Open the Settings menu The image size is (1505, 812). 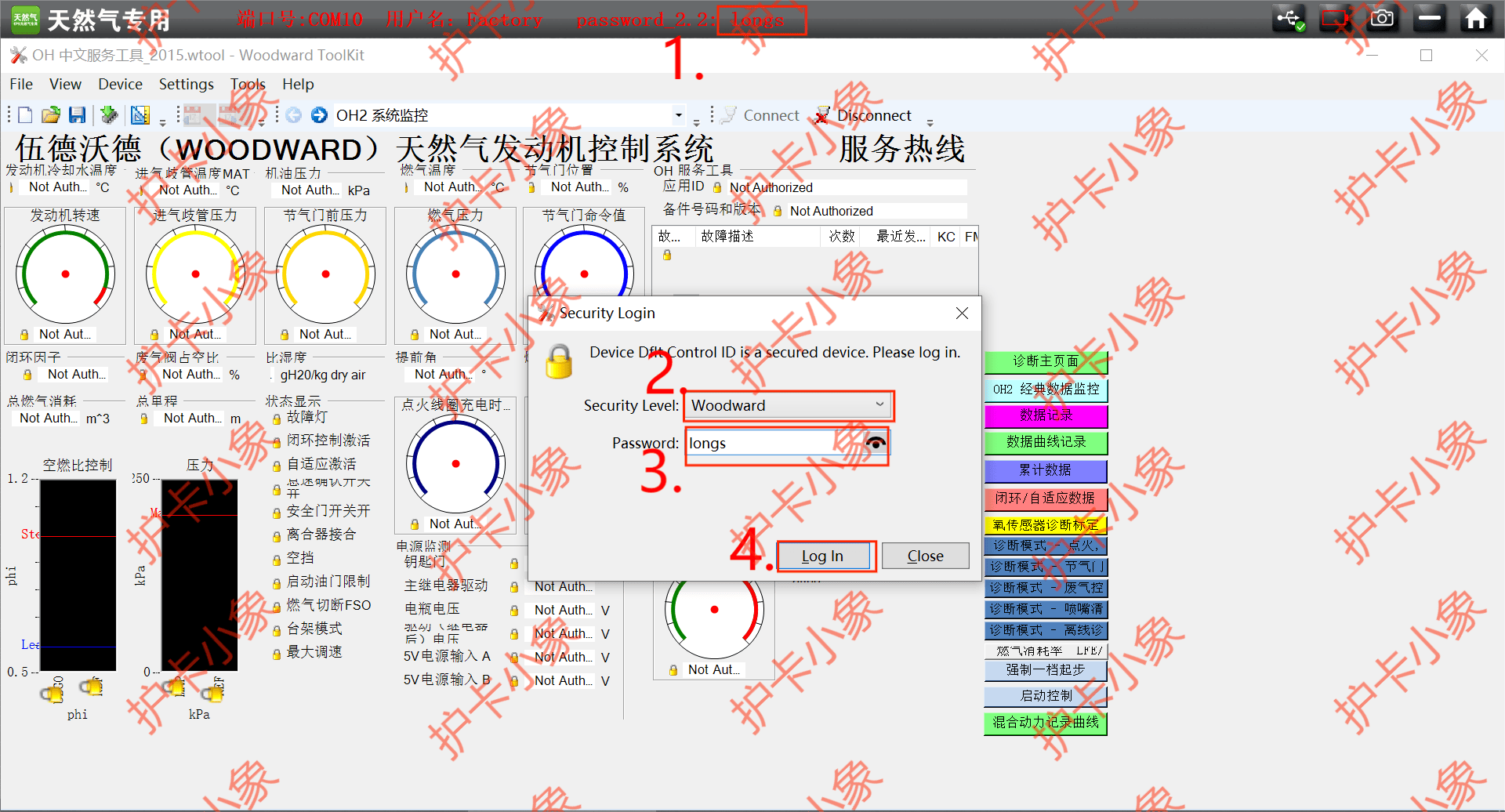click(186, 84)
